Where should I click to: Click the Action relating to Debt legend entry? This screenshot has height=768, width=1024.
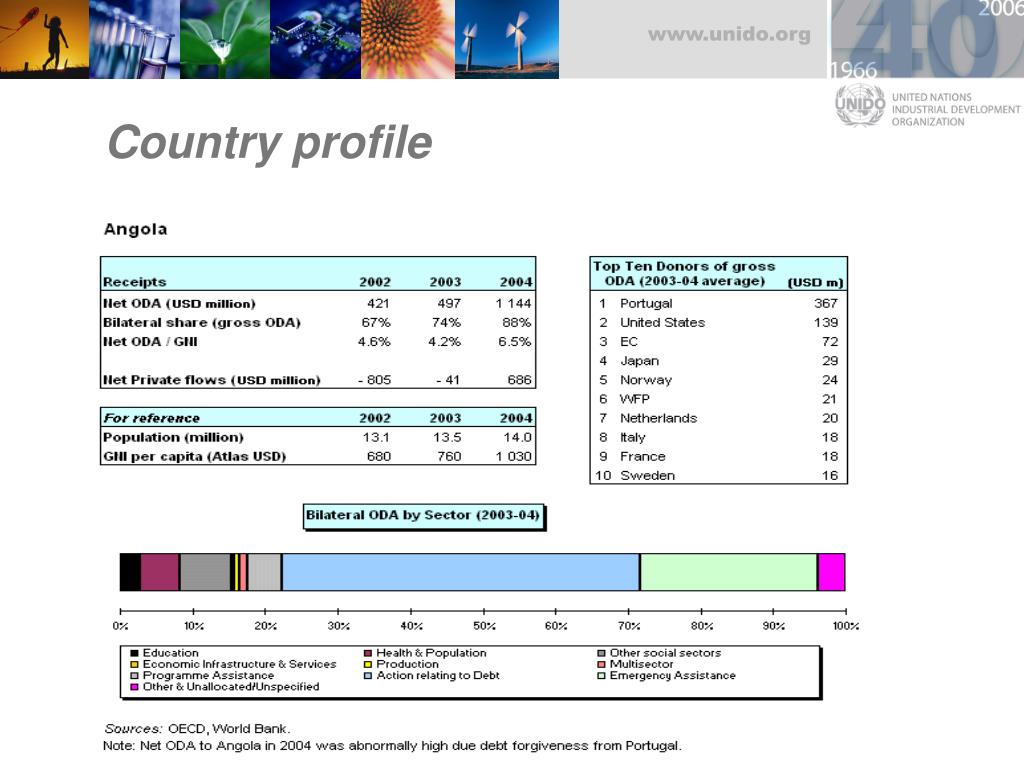432,675
